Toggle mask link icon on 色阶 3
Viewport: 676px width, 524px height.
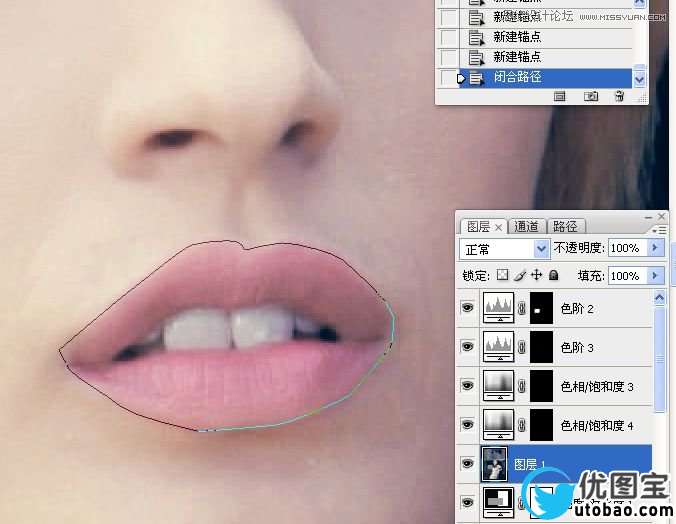(522, 347)
